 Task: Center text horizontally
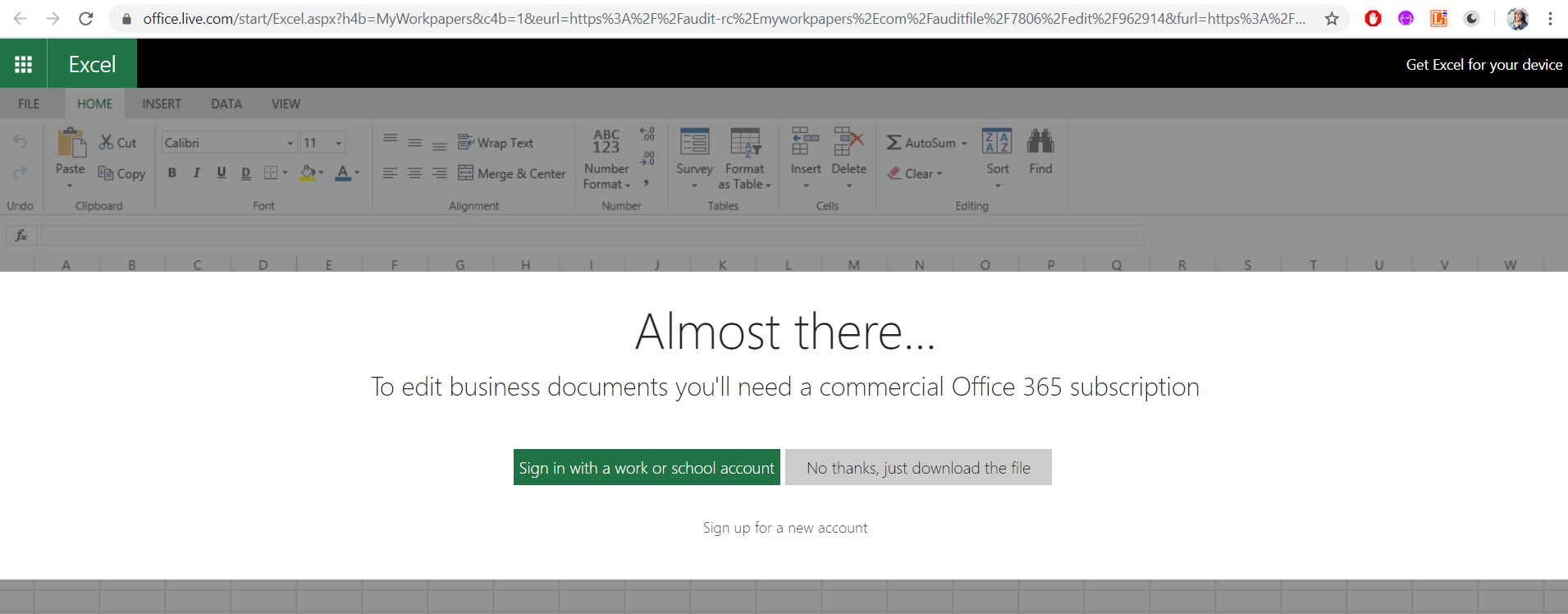click(x=415, y=172)
